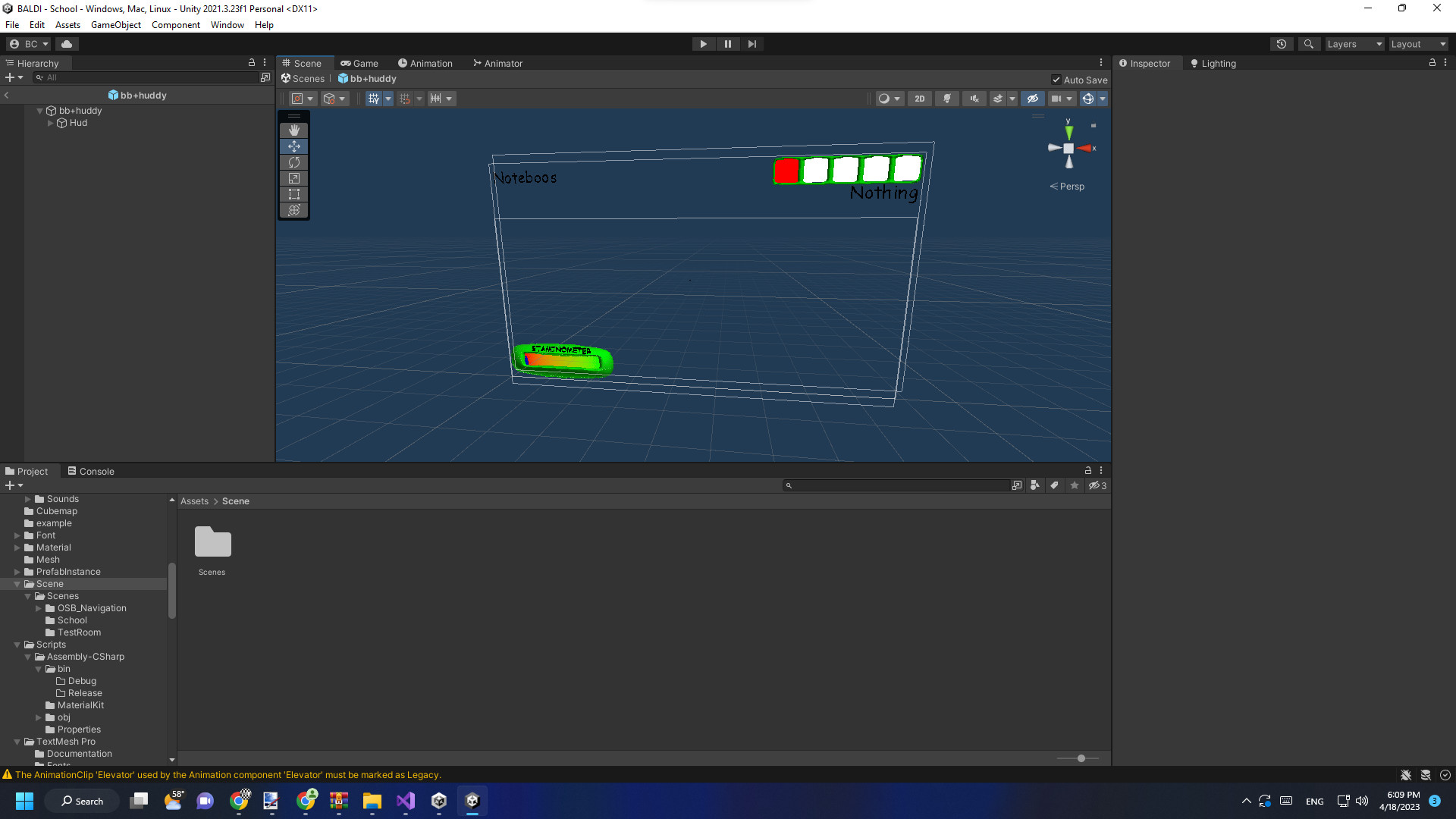Switch to the Game tab
The width and height of the screenshot is (1456, 819).
pos(359,63)
